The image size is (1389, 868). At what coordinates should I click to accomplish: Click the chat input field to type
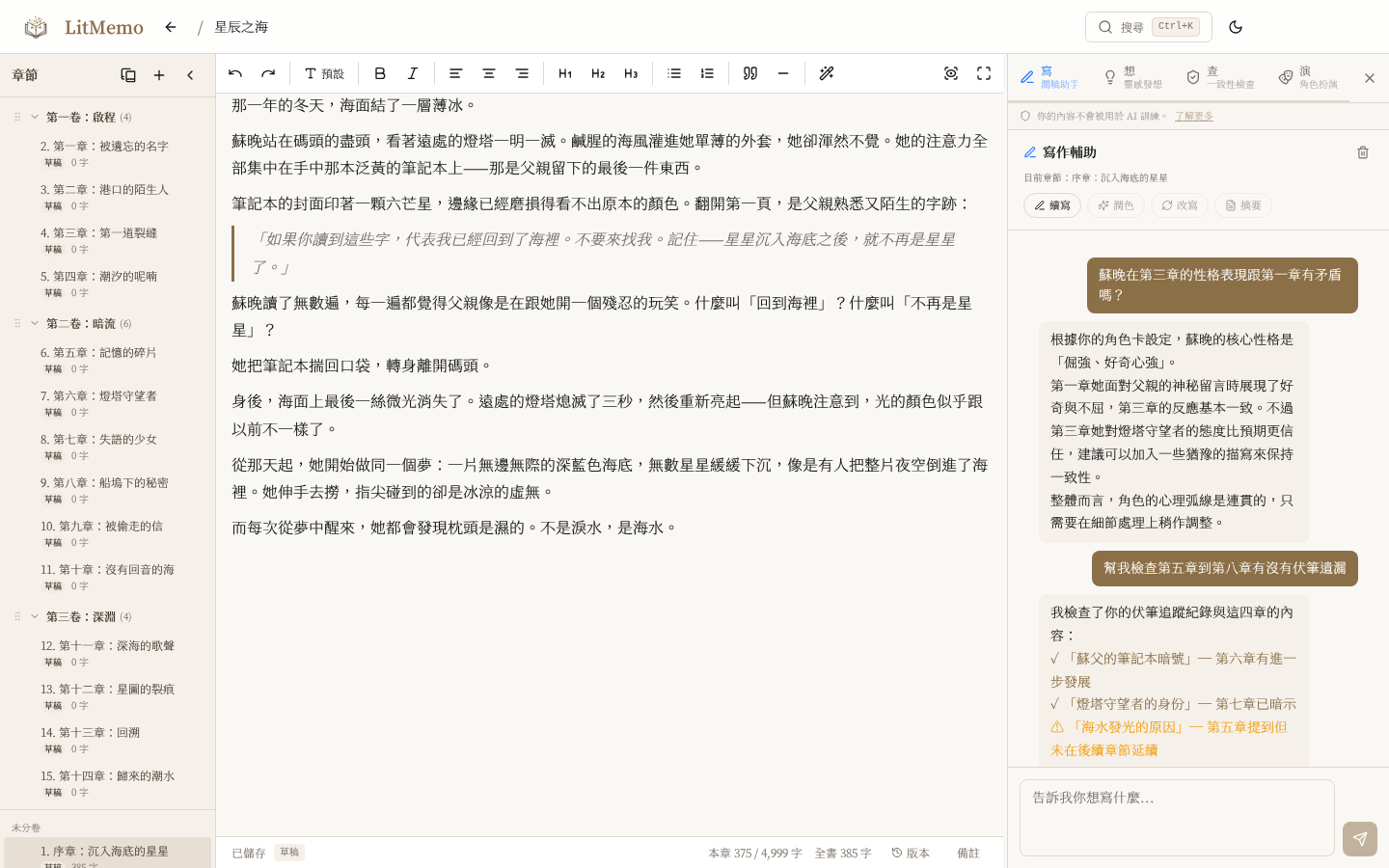1177,818
